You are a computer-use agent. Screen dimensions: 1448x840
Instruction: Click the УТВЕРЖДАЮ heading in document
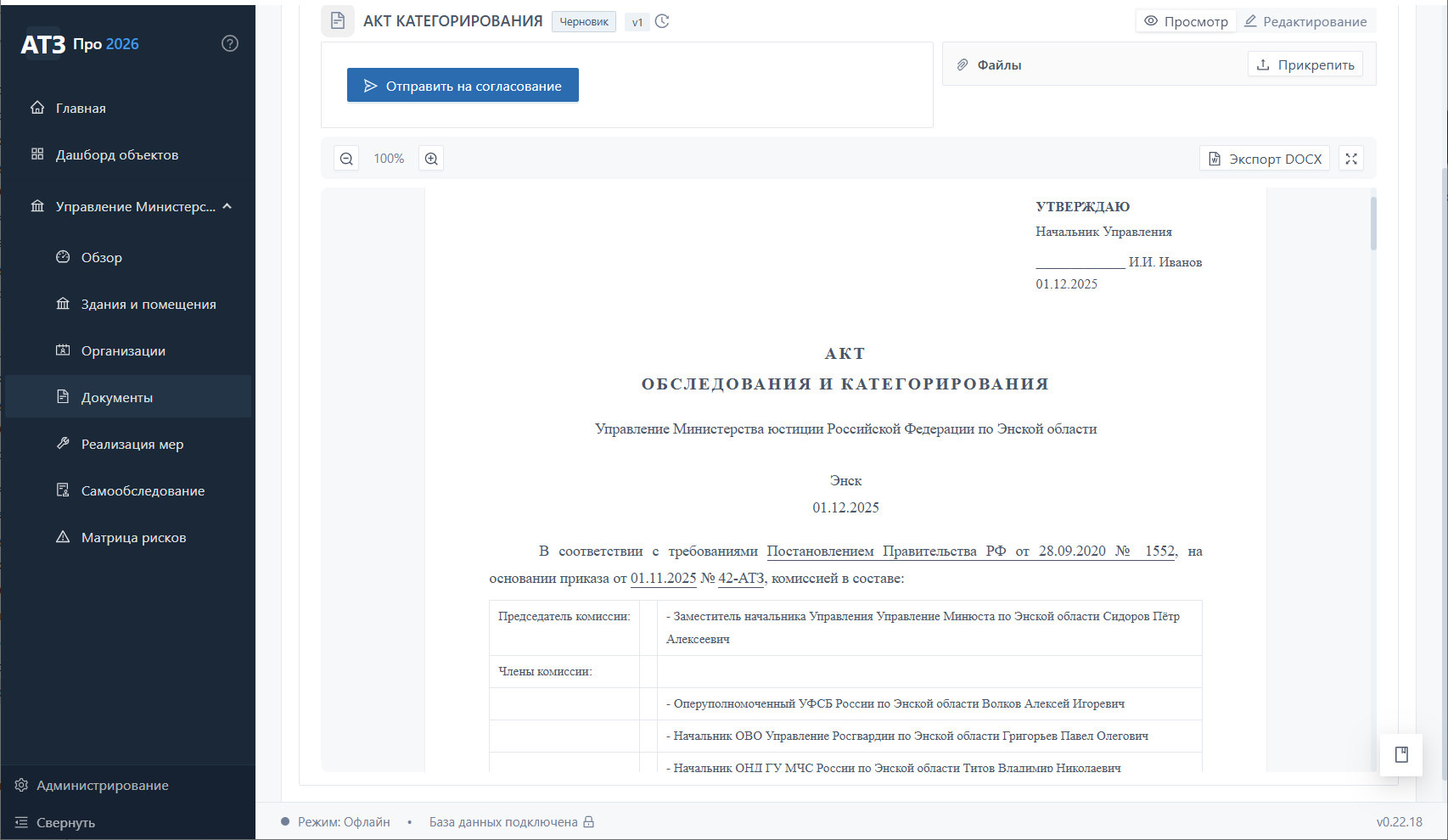pos(1082,206)
